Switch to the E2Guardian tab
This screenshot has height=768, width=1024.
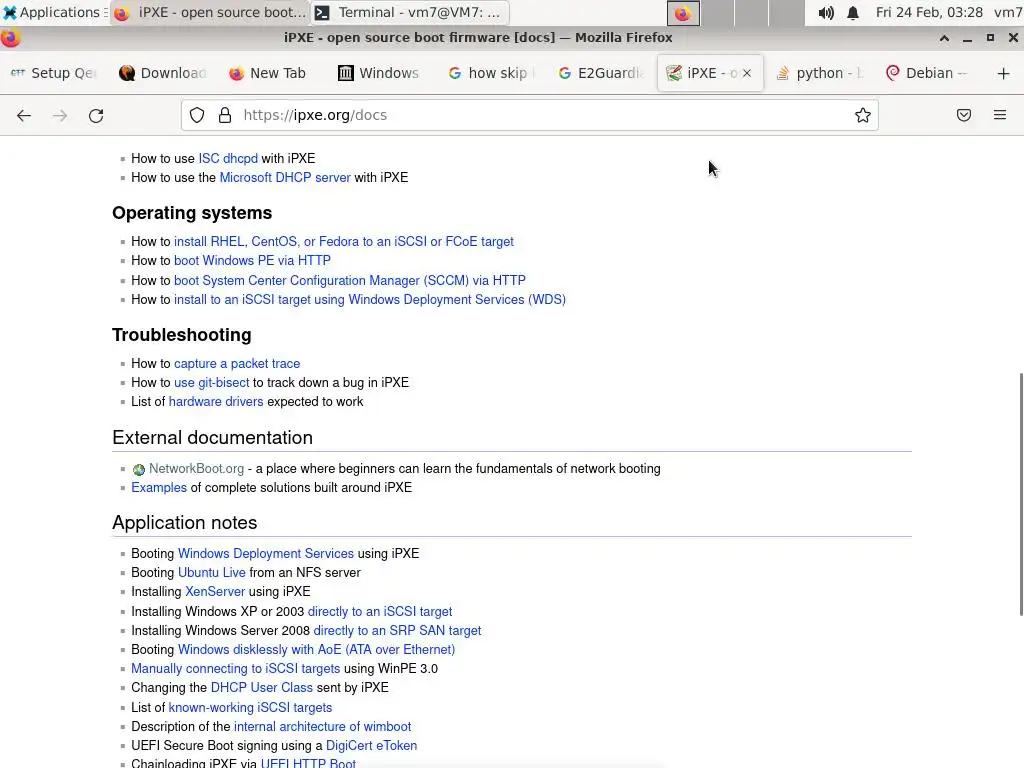click(x=600, y=73)
